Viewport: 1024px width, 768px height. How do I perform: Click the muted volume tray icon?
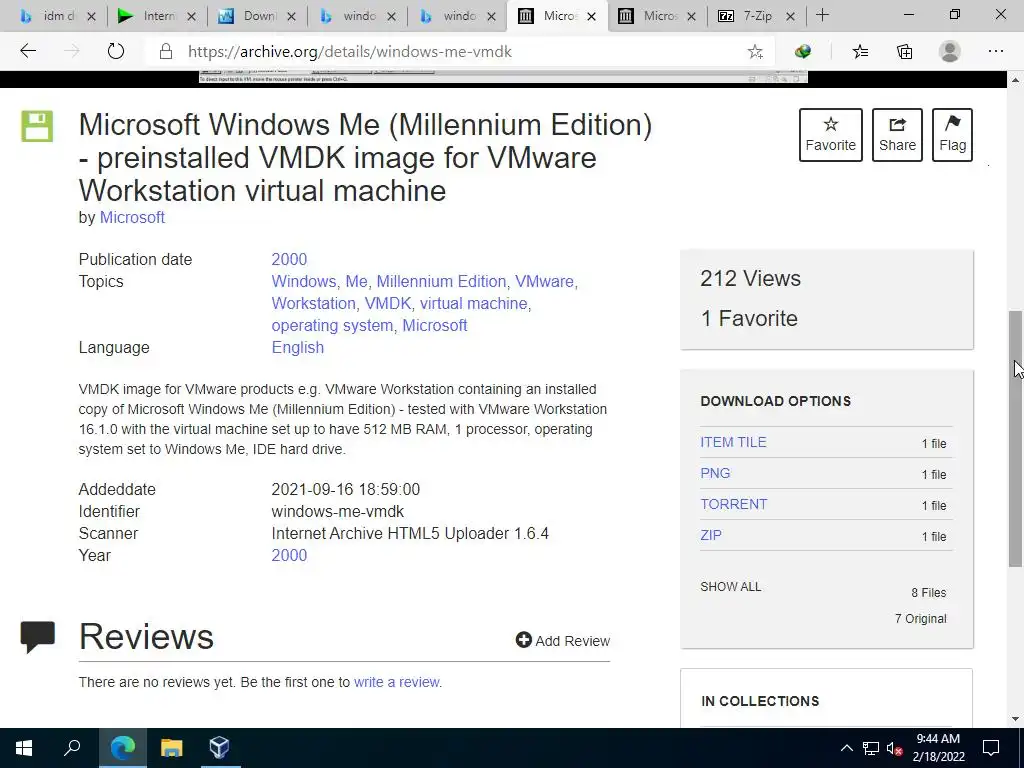[894, 748]
